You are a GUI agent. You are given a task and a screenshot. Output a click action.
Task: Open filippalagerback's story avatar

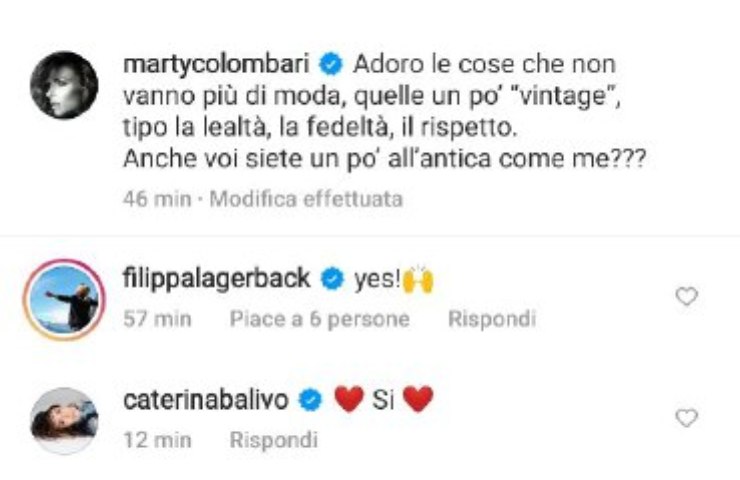[64, 300]
